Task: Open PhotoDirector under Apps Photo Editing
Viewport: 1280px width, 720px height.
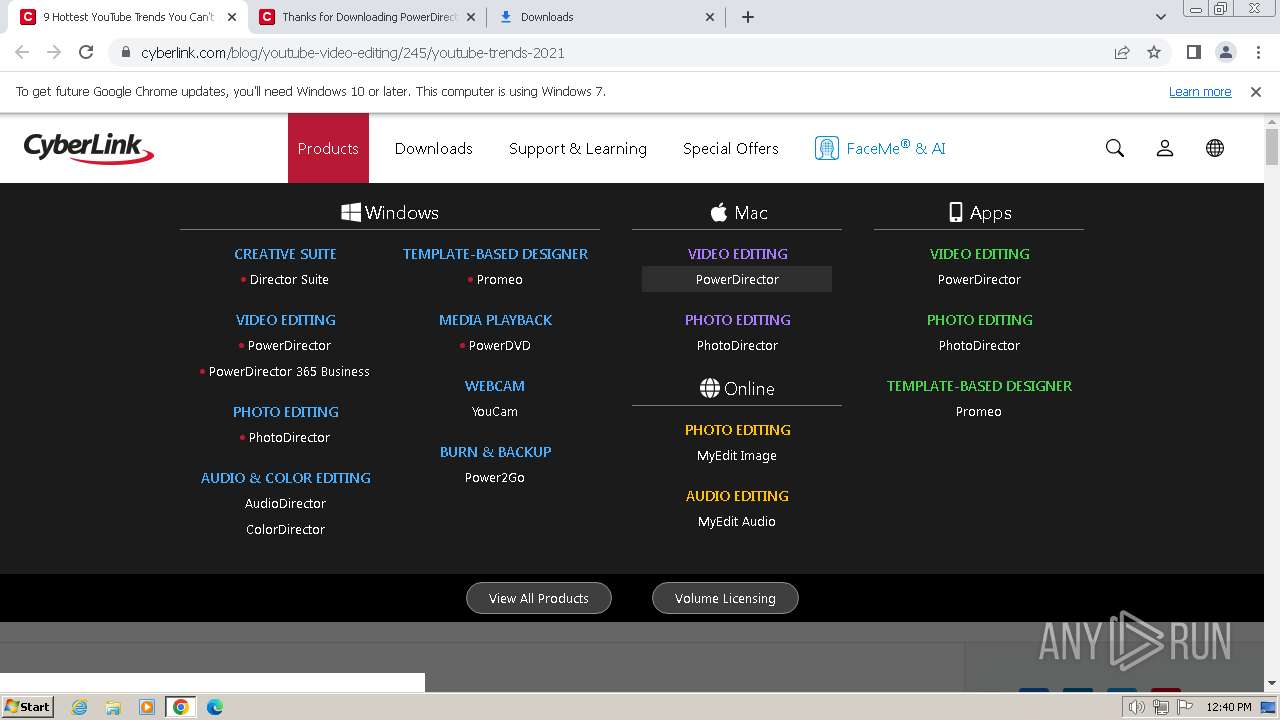Action: (x=979, y=346)
